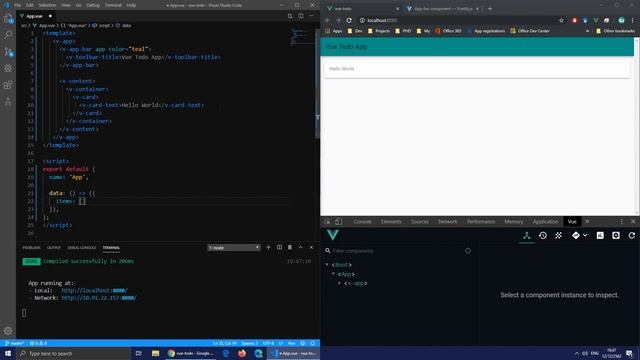Switch to the PROBLEMS panel tab
The image size is (640, 360).
[x=31, y=248]
